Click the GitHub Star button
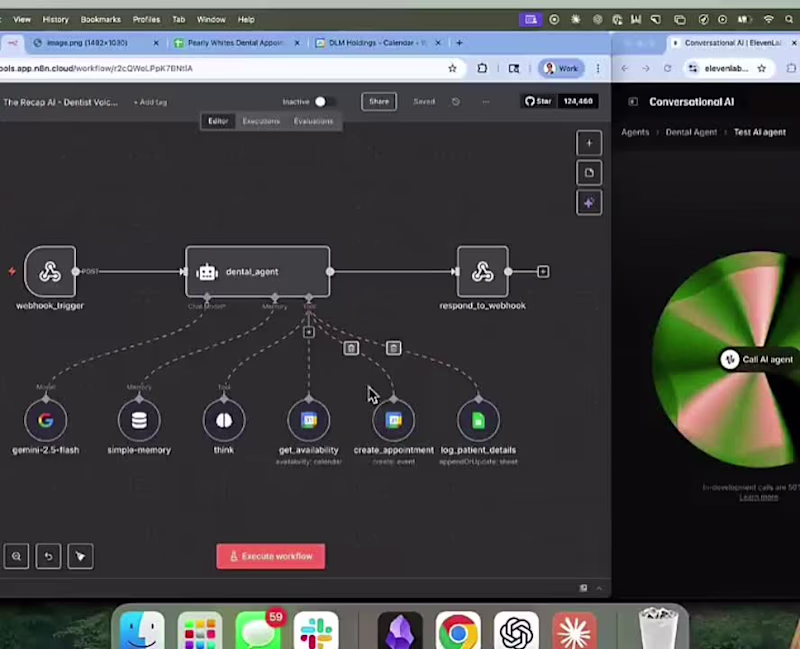Screen dimensions: 800x649 539,101
